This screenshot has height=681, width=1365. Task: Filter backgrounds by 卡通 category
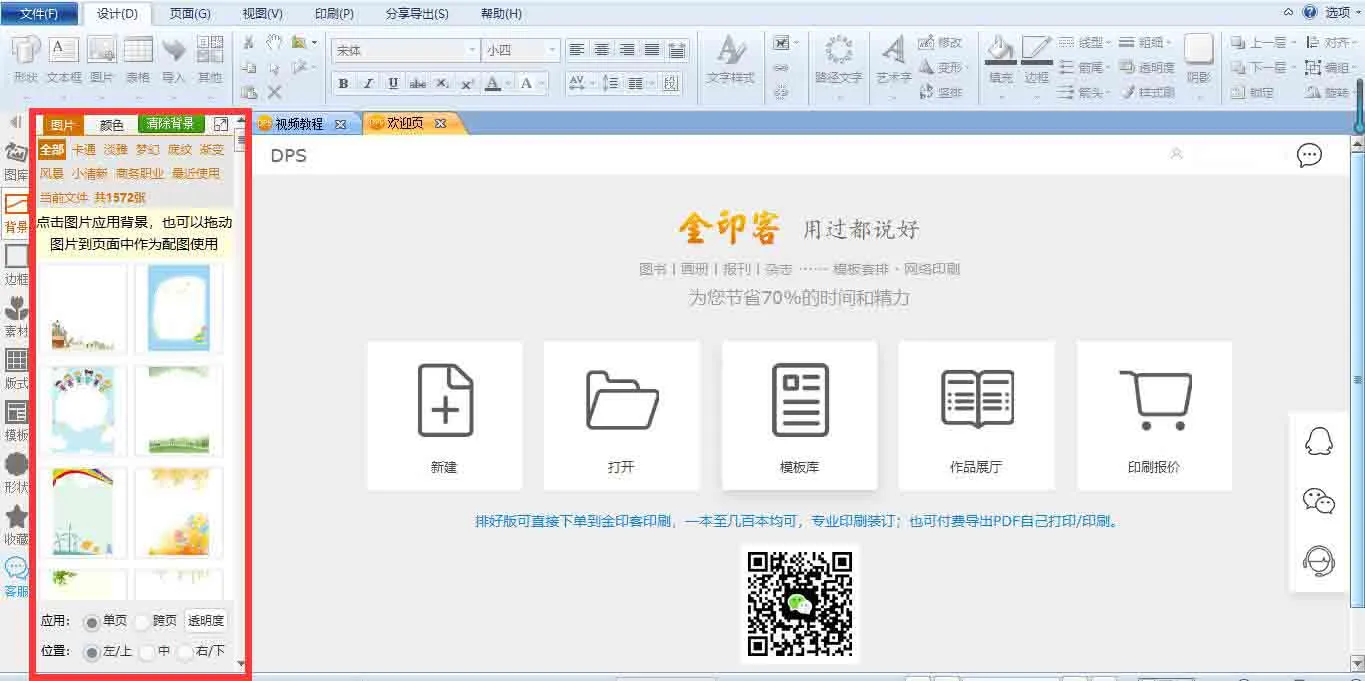83,149
